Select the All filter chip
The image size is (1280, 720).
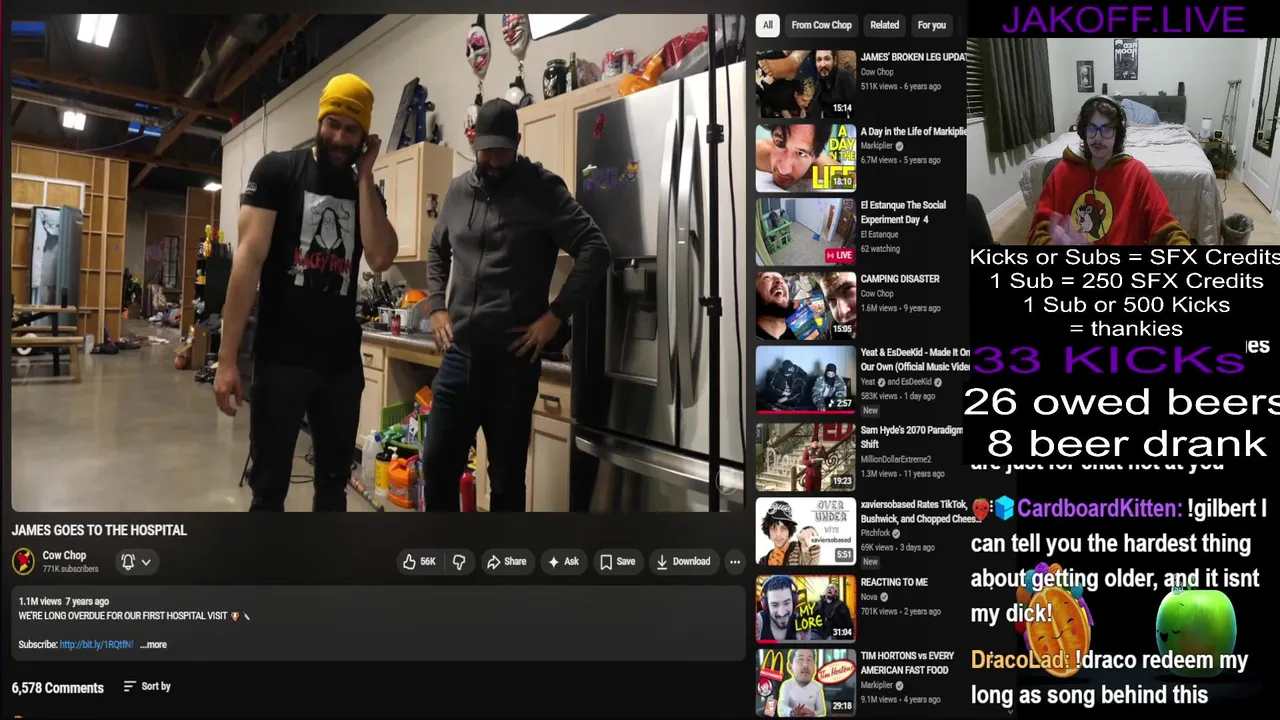click(x=768, y=25)
